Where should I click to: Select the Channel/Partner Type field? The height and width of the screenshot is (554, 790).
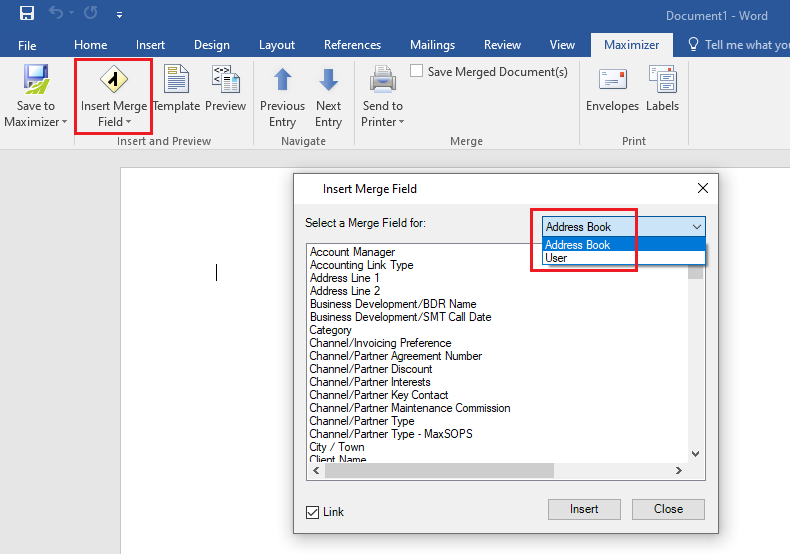pyautogui.click(x=362, y=422)
